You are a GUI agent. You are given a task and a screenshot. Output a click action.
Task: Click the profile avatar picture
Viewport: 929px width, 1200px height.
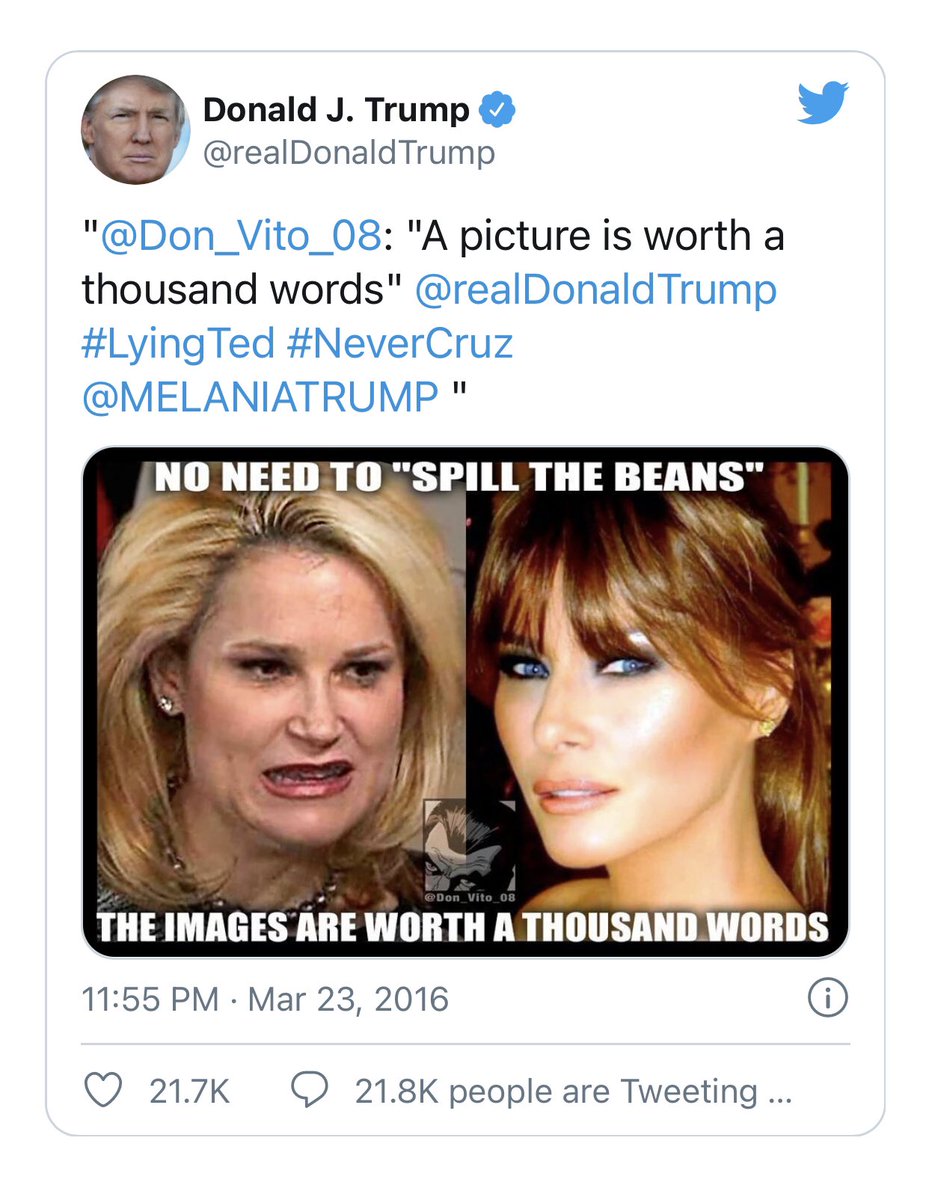point(135,129)
